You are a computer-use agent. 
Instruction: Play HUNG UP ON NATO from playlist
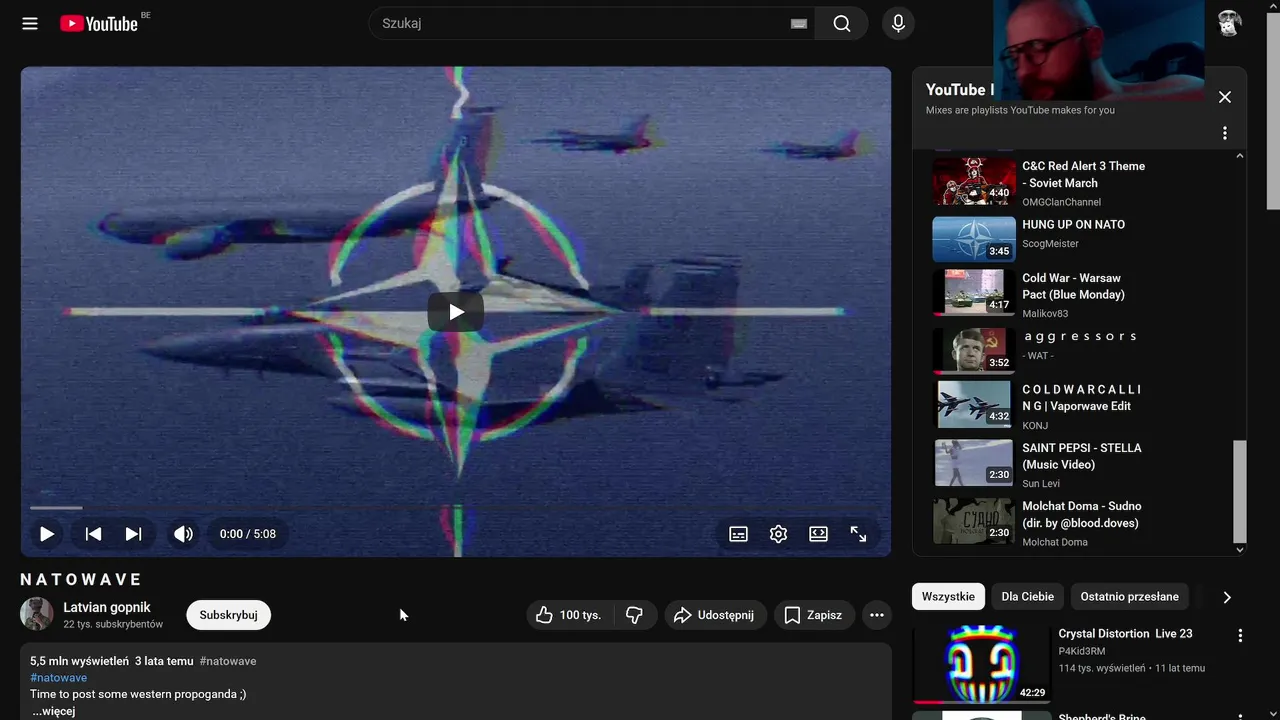(x=1073, y=225)
